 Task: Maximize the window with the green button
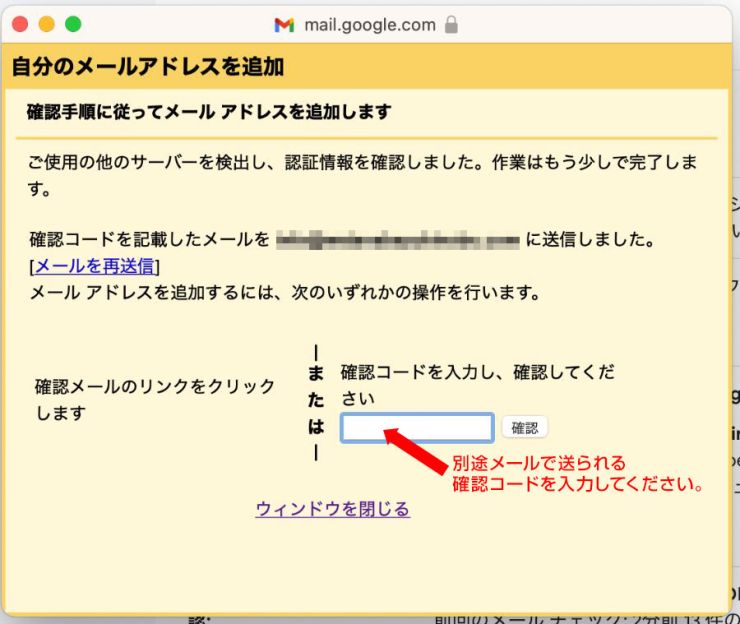point(72,24)
